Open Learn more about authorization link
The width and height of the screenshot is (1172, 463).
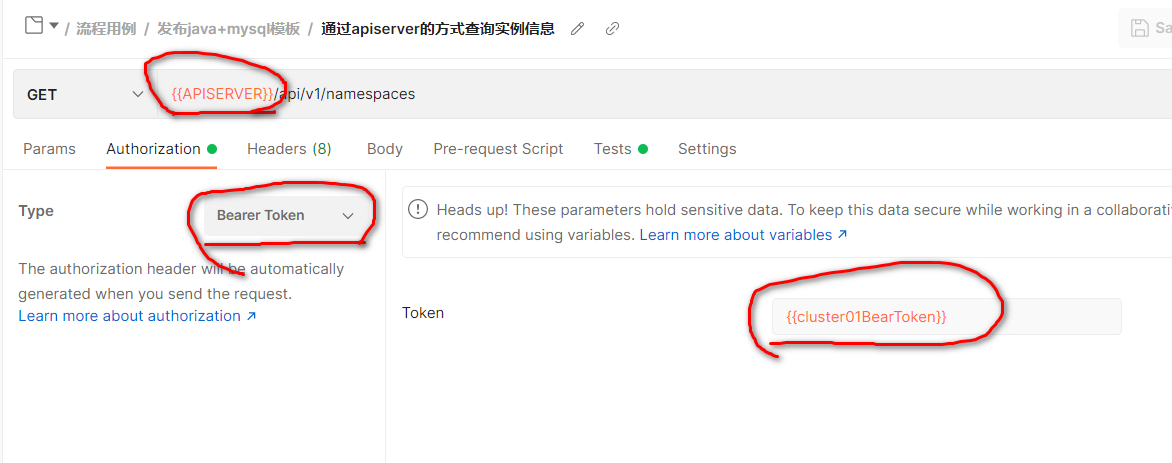pyautogui.click(x=137, y=316)
